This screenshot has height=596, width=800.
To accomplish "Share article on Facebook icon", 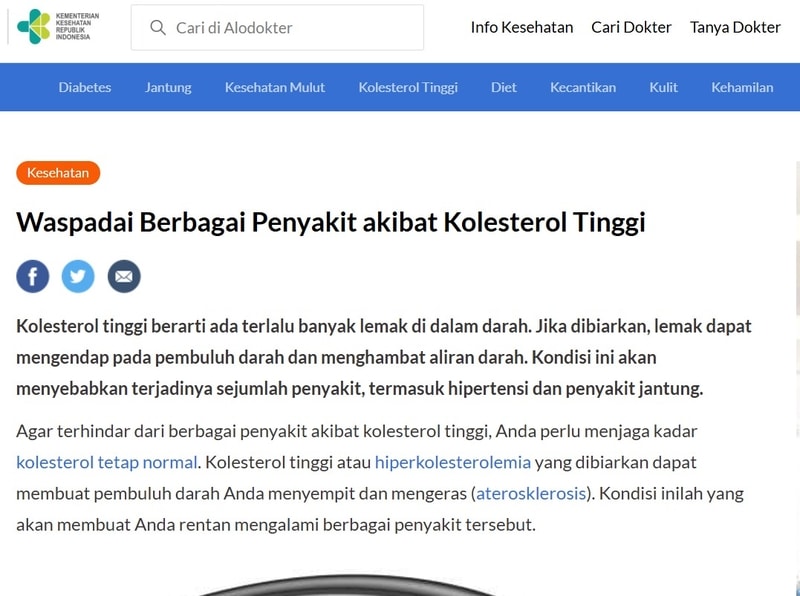I will click(x=33, y=277).
